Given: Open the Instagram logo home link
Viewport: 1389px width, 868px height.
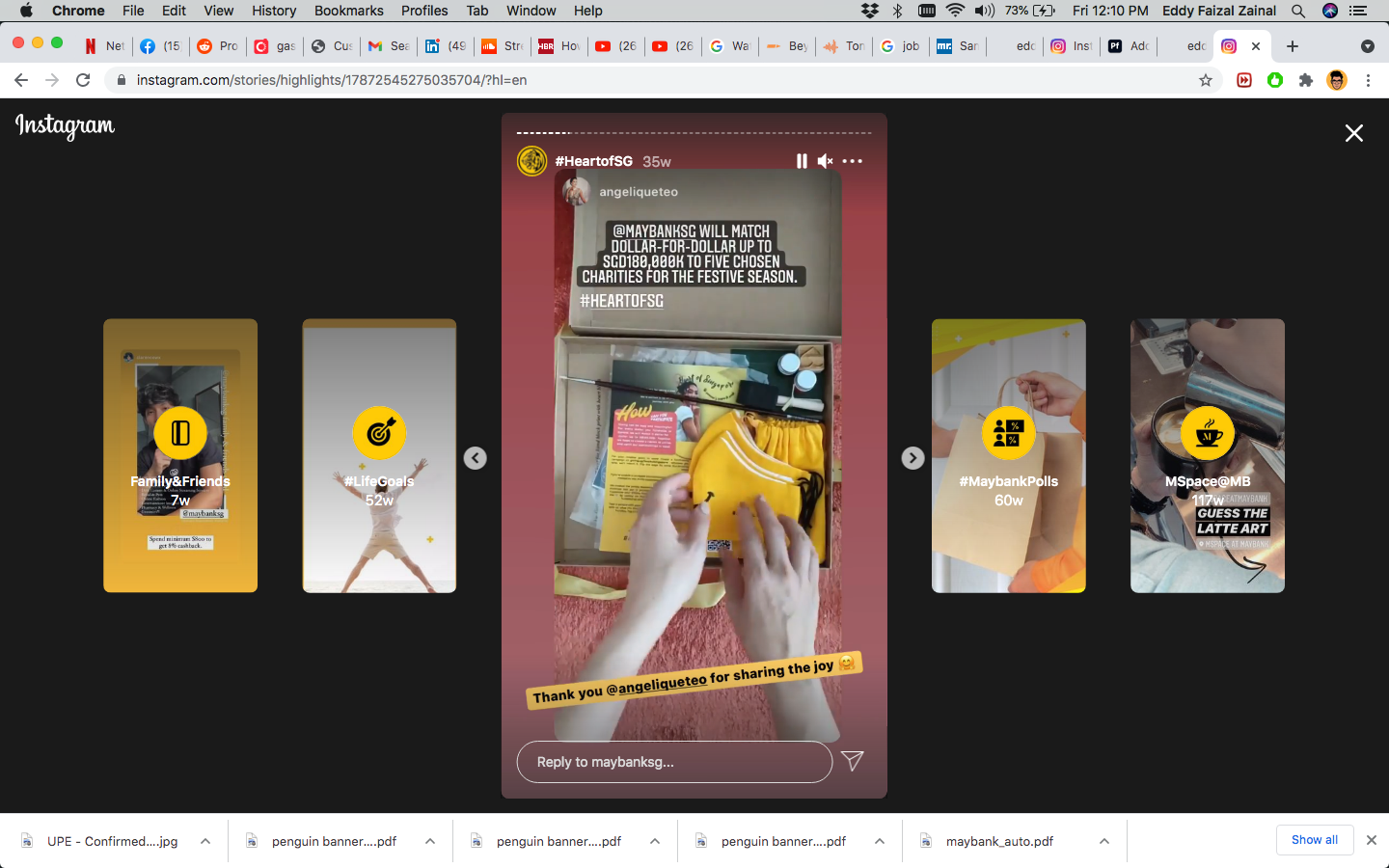Looking at the screenshot, I should pyautogui.click(x=65, y=126).
